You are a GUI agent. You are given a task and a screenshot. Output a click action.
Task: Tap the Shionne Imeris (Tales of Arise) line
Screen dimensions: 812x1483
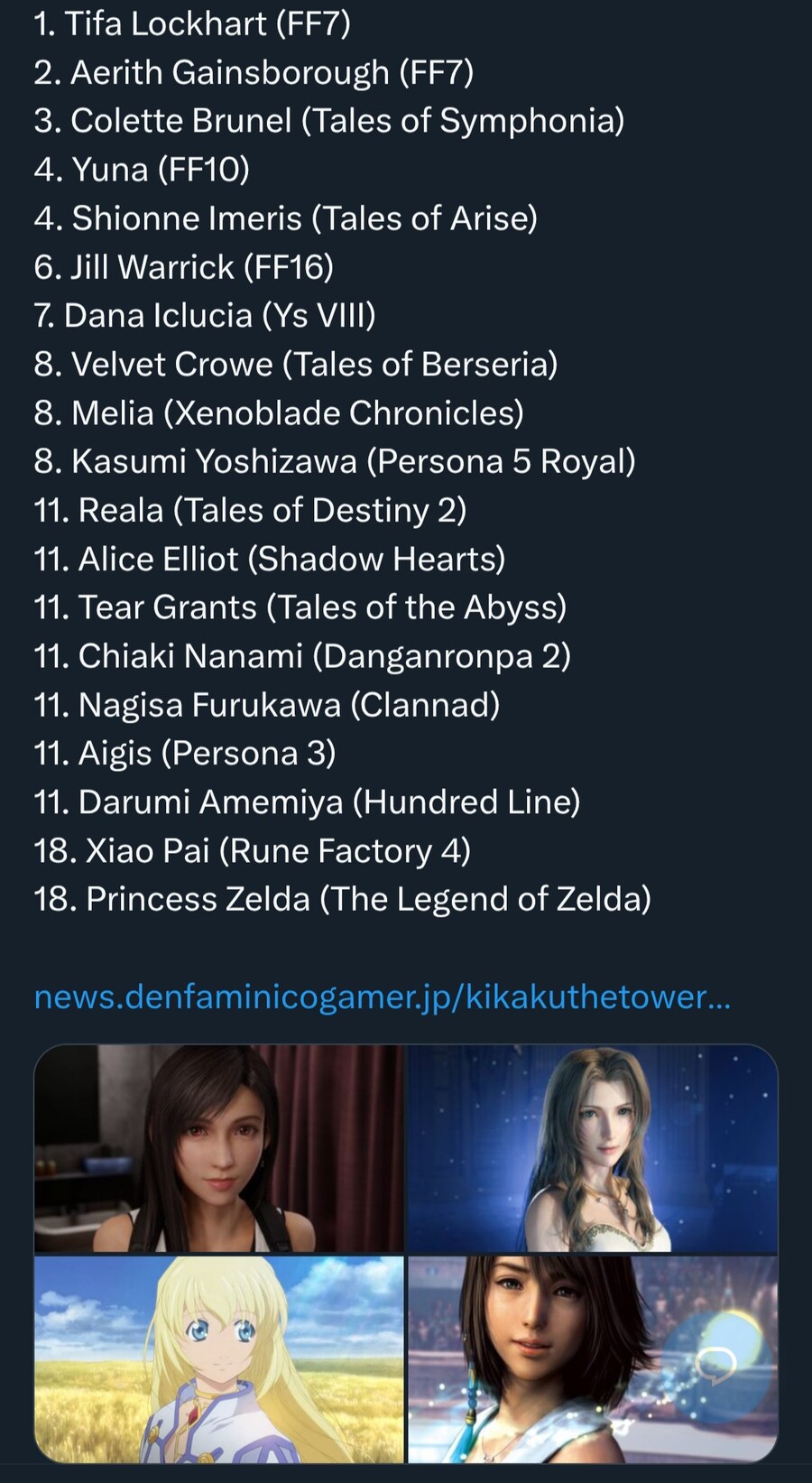(x=285, y=218)
